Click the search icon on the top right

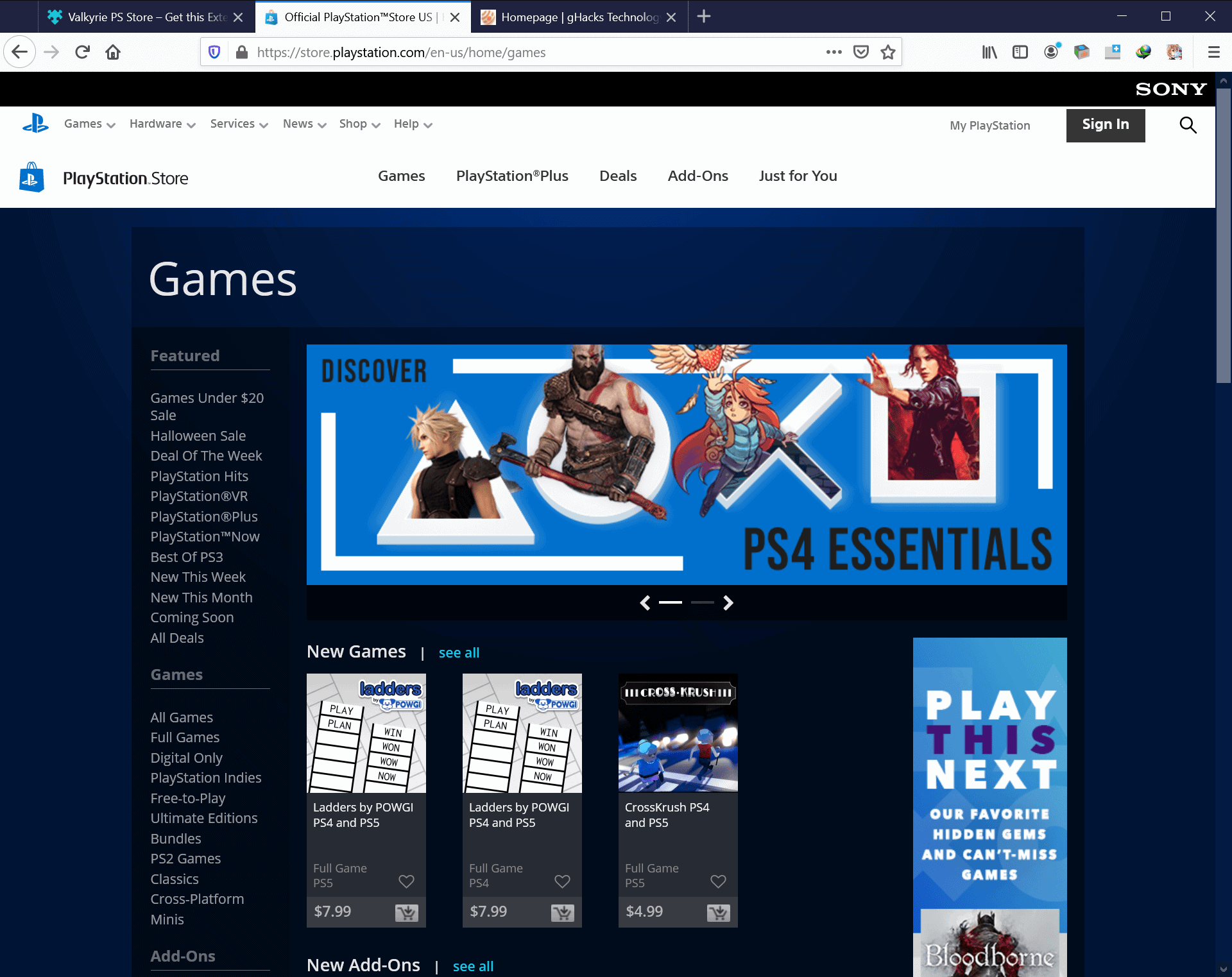(x=1188, y=124)
